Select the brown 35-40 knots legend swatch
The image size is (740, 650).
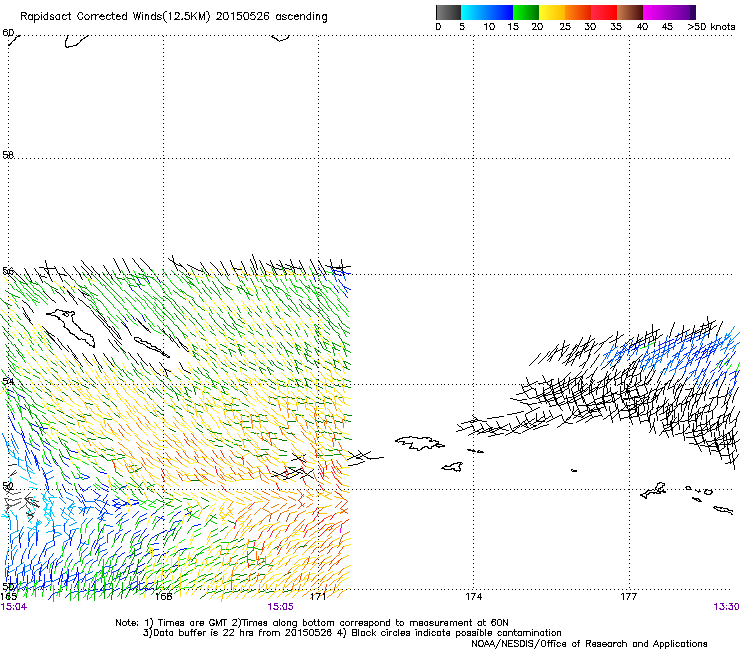tap(630, 12)
